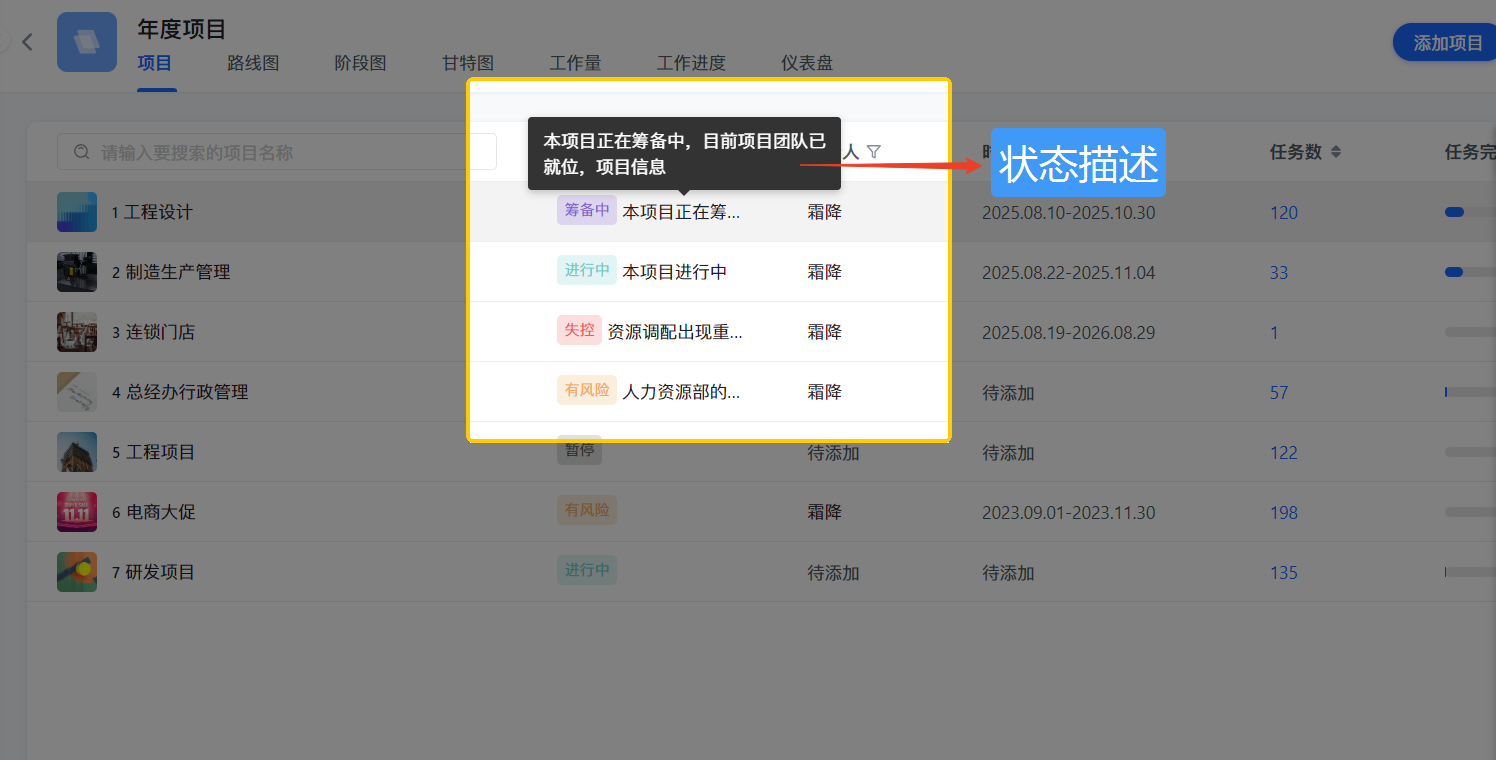Toggle sorting on the 任务数 column
The height and width of the screenshot is (760, 1496).
[1338, 151]
